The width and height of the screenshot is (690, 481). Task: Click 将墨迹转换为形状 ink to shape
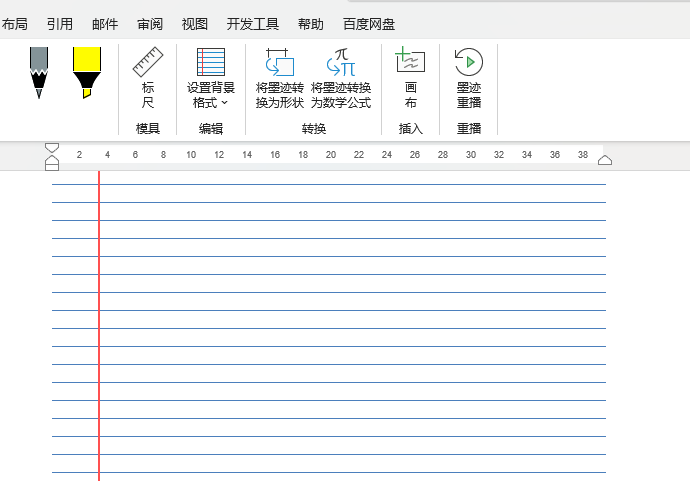pyautogui.click(x=279, y=78)
